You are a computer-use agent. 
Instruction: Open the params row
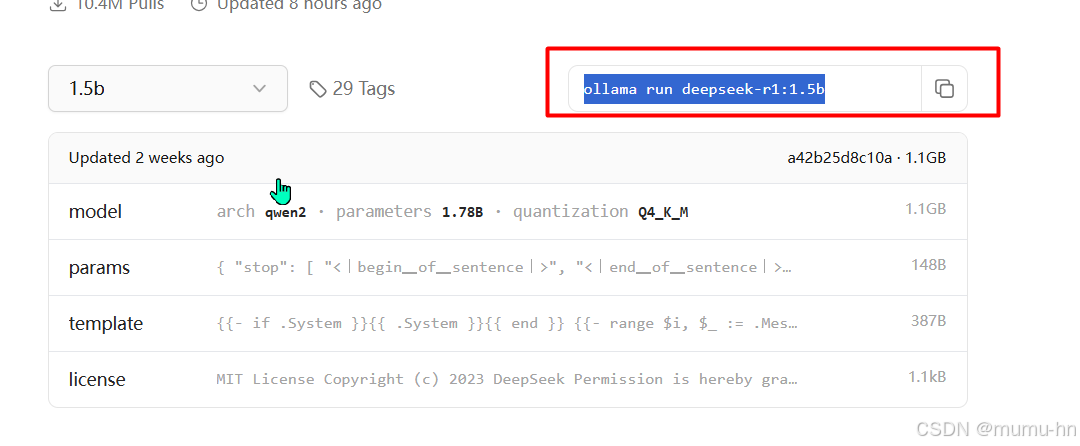click(x=508, y=268)
